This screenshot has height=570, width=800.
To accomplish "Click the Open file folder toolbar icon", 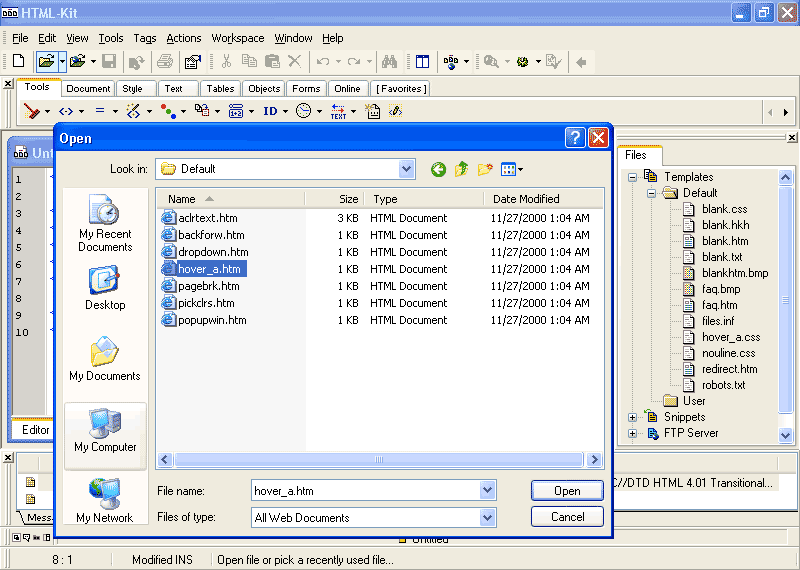I will point(46,62).
